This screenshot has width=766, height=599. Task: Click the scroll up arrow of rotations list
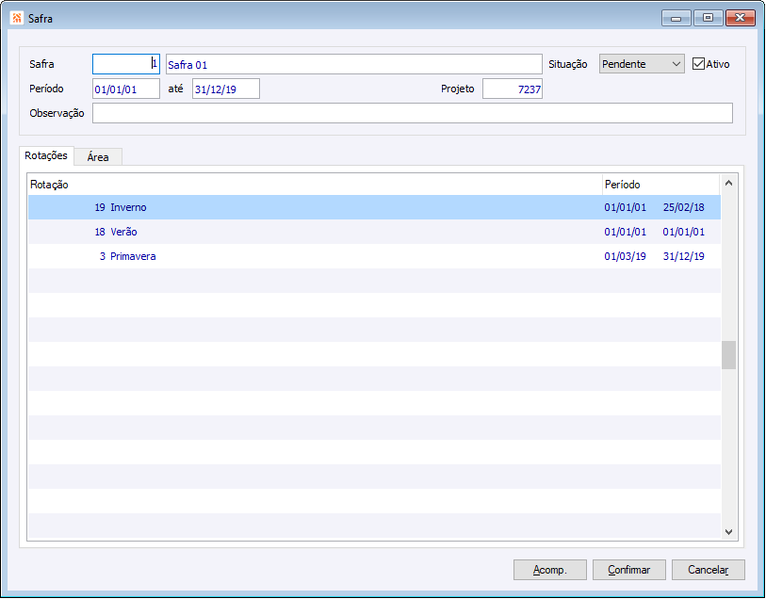pyautogui.click(x=728, y=183)
